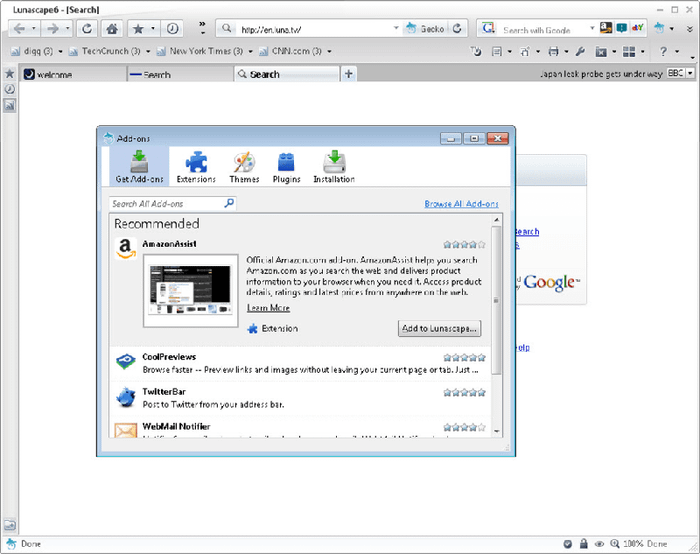Image resolution: width=700 pixels, height=554 pixels.
Task: Click the Japan leak probe news ticker headline
Action: point(601,74)
